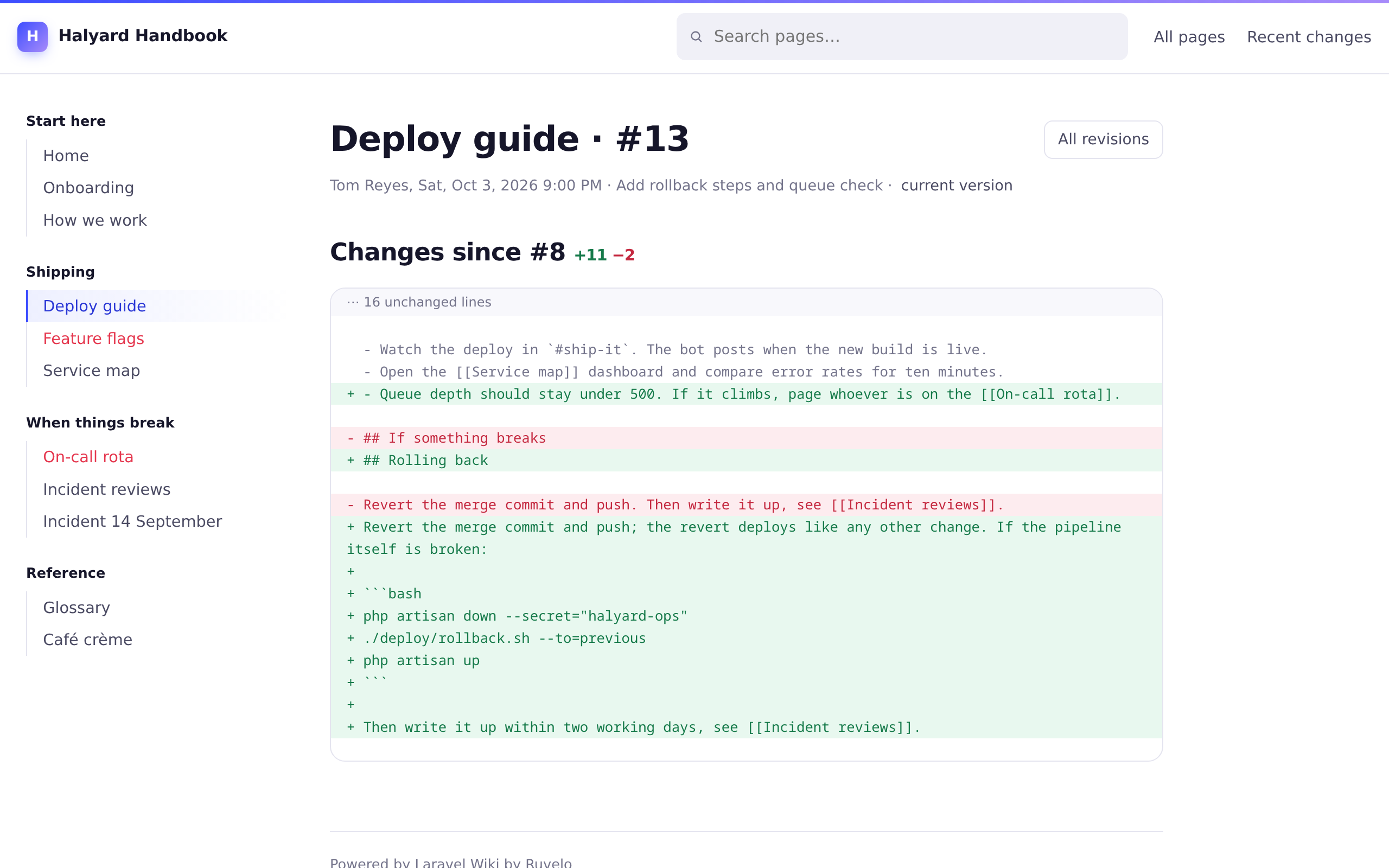Click the 'Reference' sidebar heading
Viewport: 1389px width, 868px height.
pyautogui.click(x=66, y=573)
